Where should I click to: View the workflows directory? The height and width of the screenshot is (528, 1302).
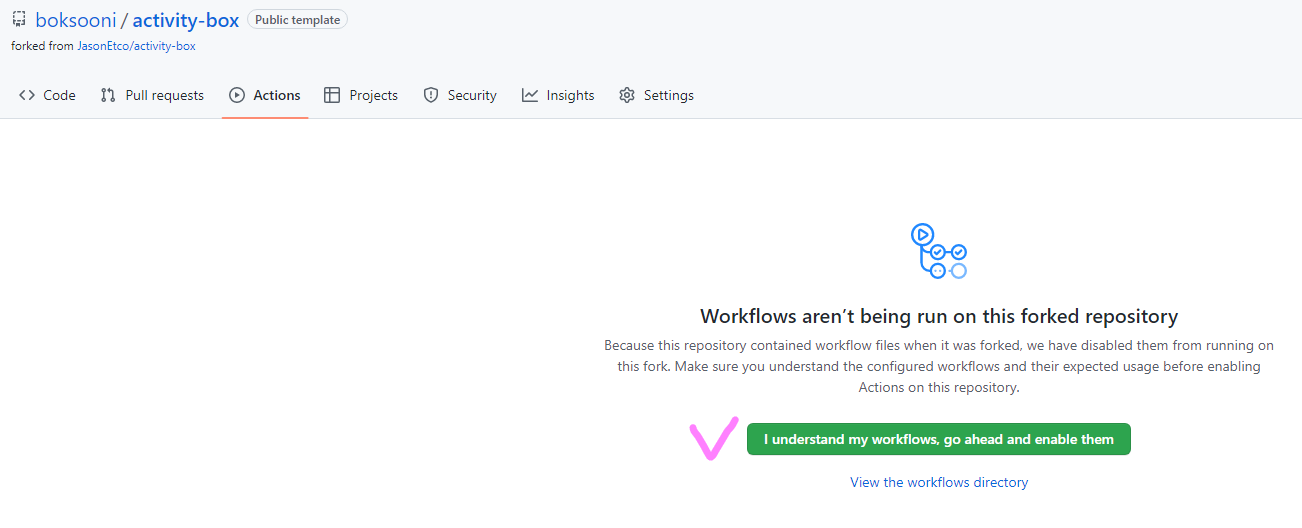939,482
